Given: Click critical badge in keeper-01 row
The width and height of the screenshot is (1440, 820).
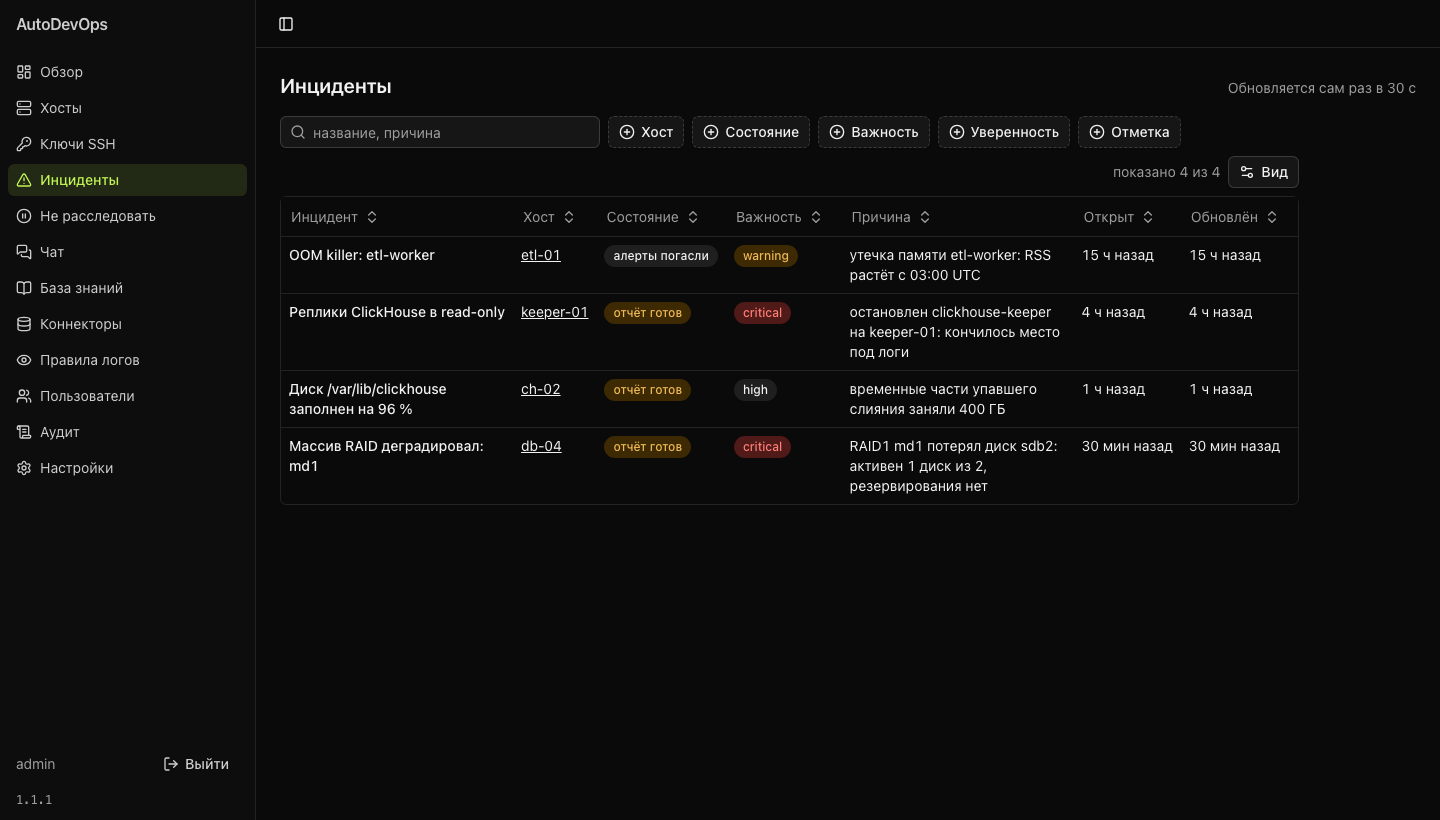Looking at the screenshot, I should [x=762, y=313].
